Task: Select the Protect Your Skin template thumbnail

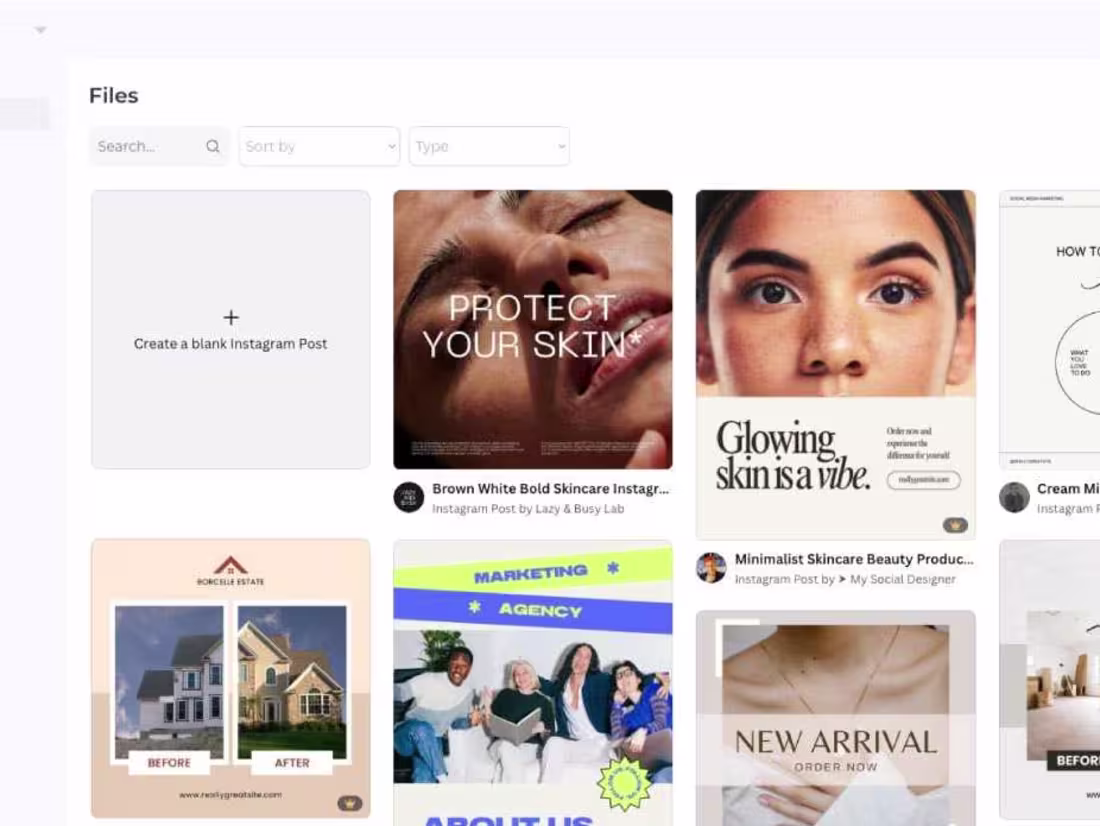Action: (532, 328)
